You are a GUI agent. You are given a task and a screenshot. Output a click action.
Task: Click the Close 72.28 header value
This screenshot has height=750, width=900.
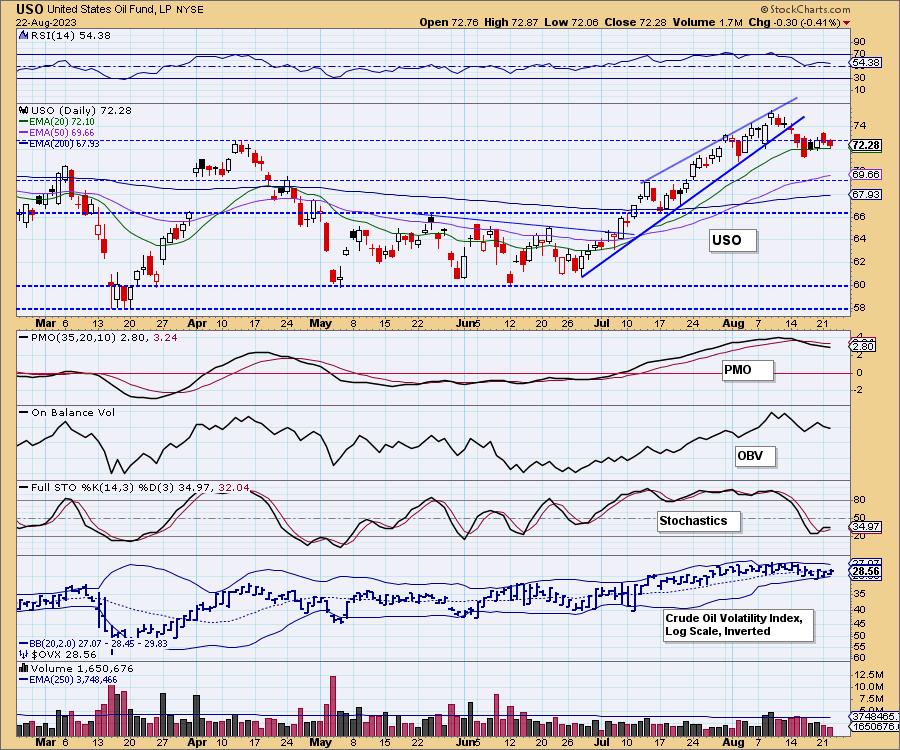click(636, 22)
